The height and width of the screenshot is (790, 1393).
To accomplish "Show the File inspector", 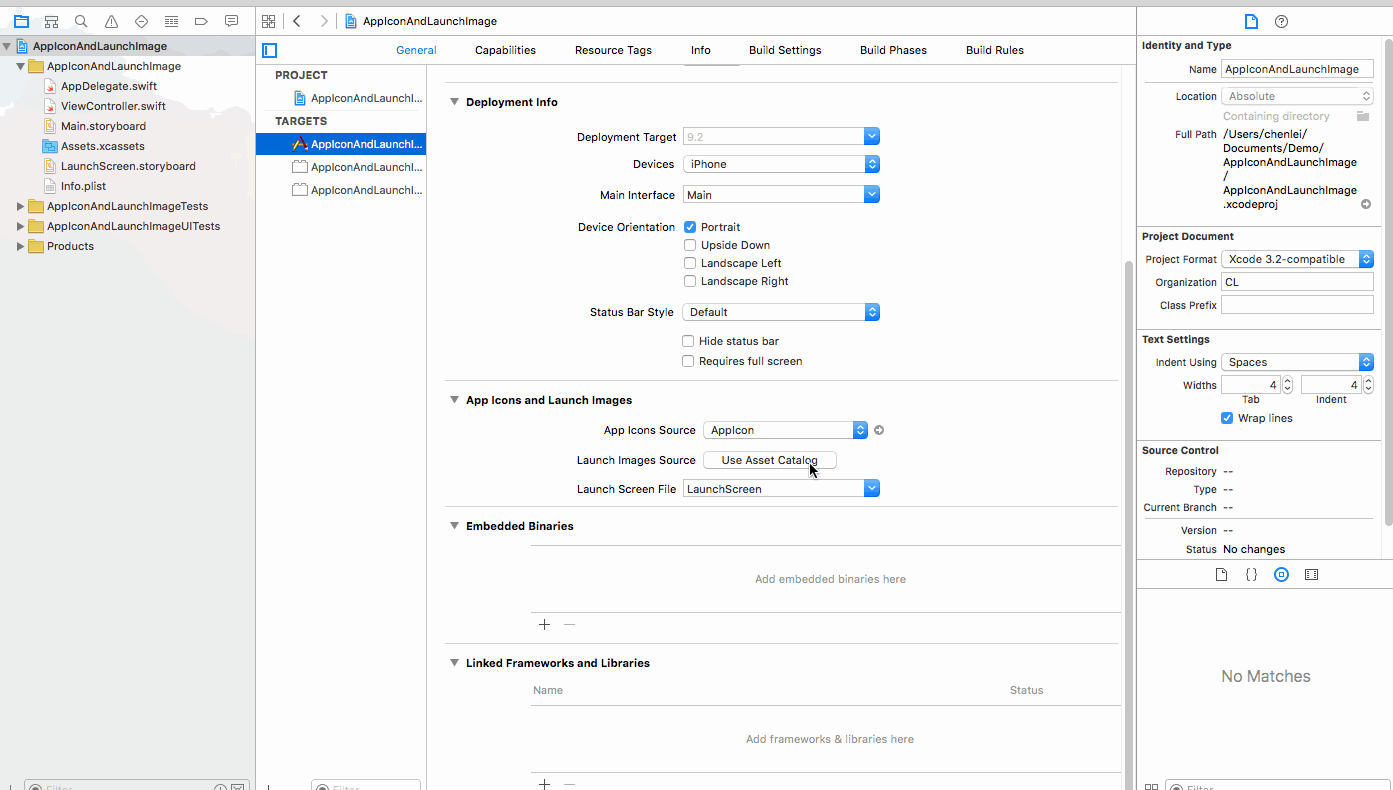I will coord(1250,21).
